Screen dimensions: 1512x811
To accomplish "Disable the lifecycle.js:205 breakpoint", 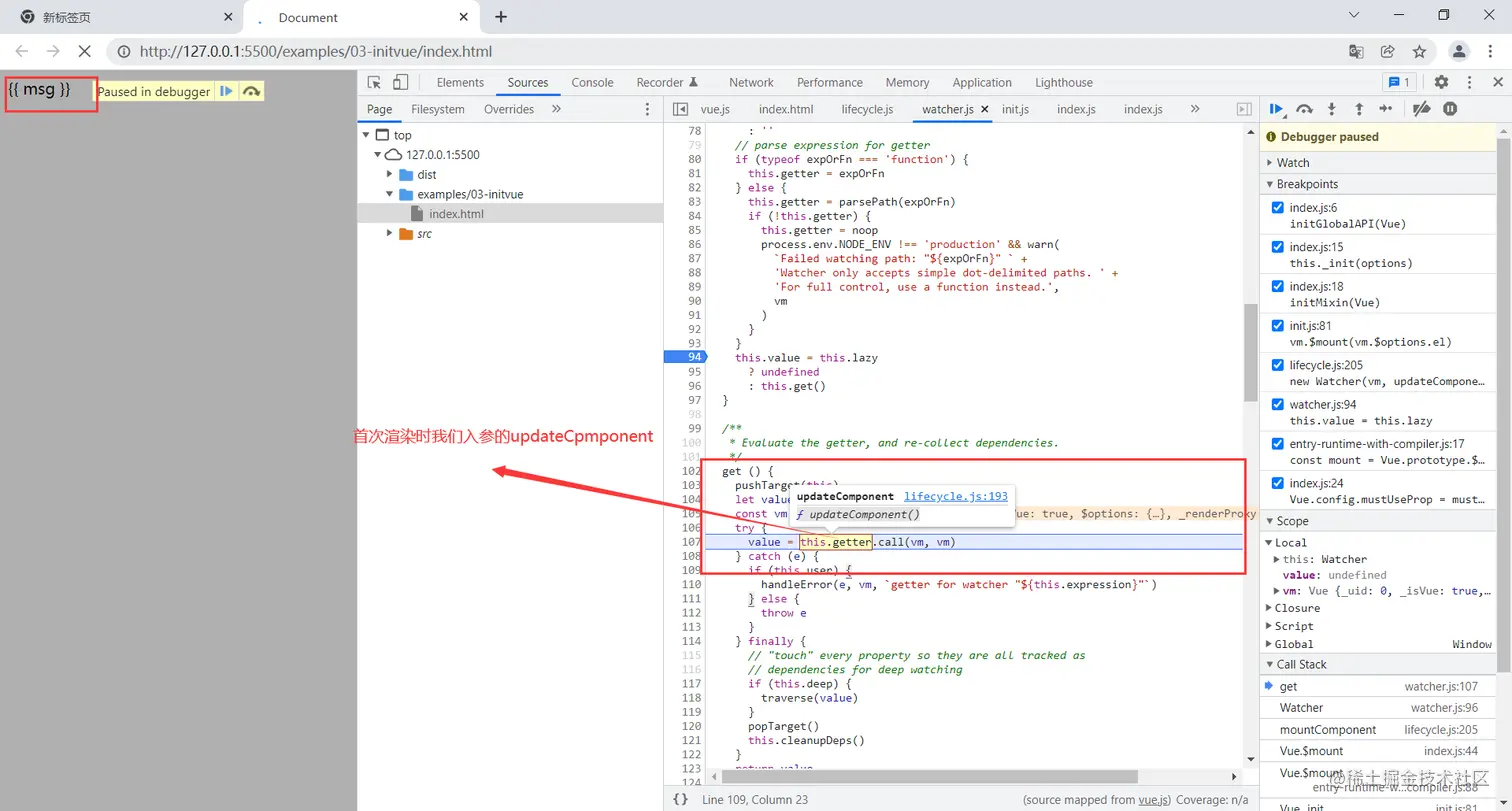I will [x=1277, y=365].
